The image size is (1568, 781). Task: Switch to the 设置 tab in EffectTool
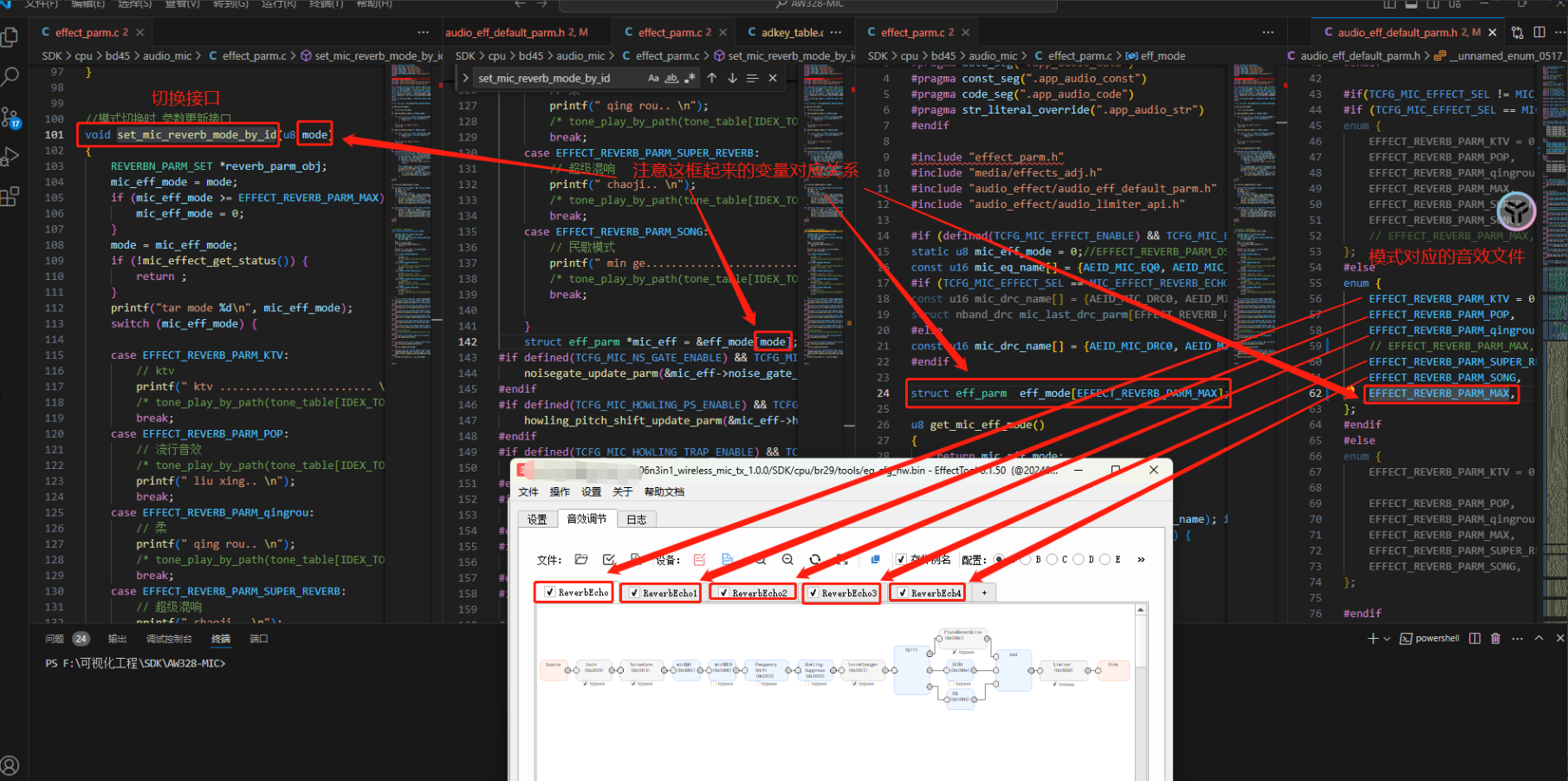(x=537, y=519)
